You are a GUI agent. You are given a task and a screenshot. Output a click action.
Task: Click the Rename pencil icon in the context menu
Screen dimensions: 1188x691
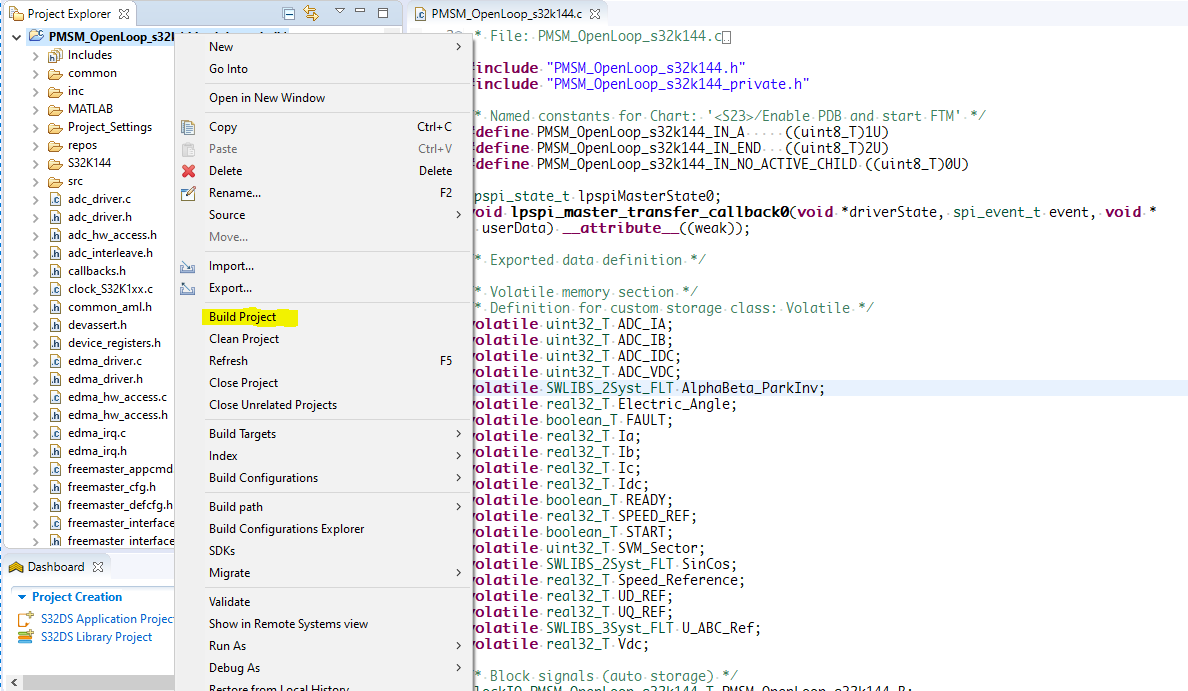(x=190, y=192)
